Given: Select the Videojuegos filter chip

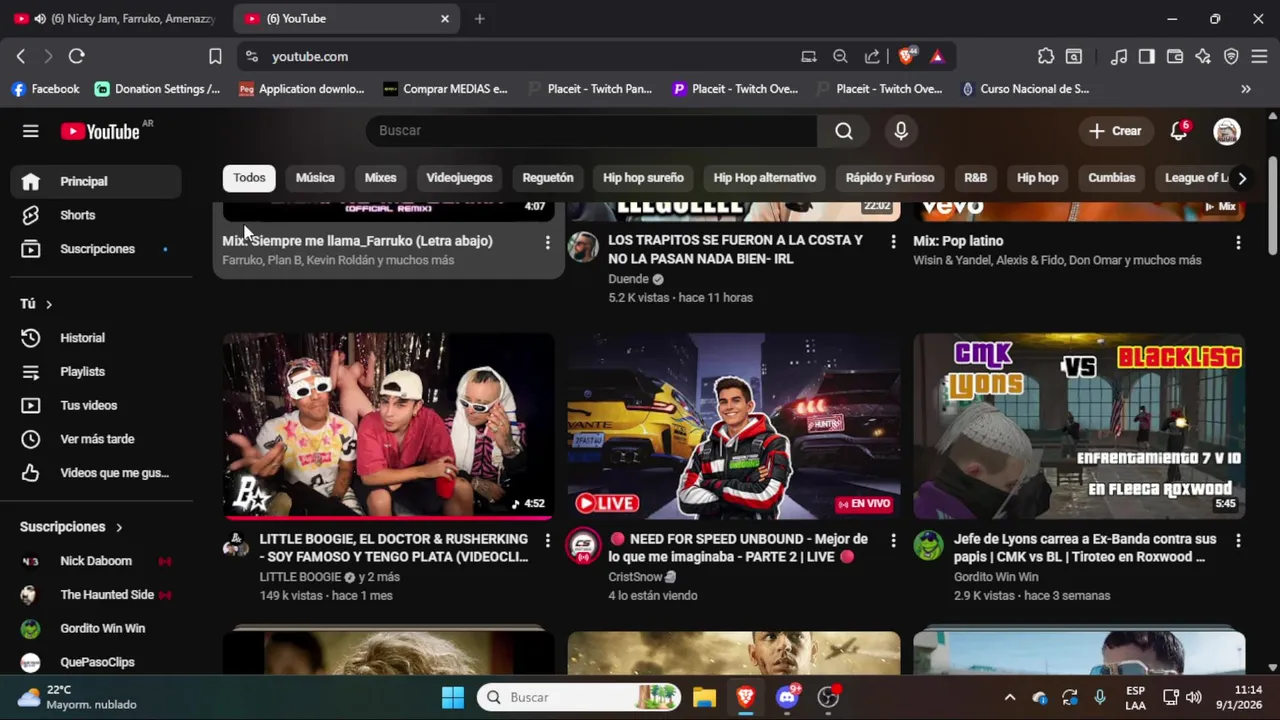Looking at the screenshot, I should (459, 178).
